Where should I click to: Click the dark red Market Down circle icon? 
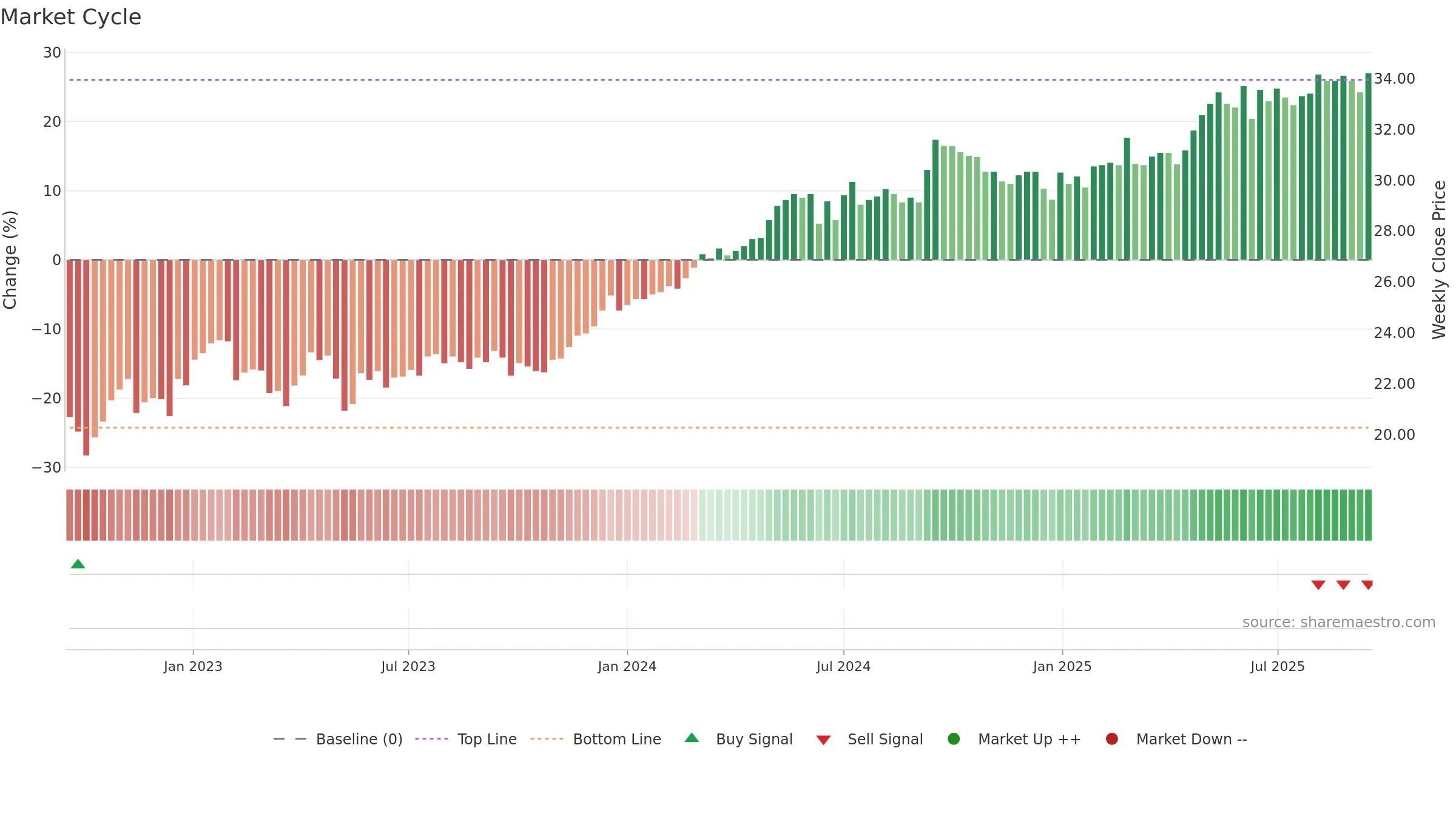point(1112,739)
